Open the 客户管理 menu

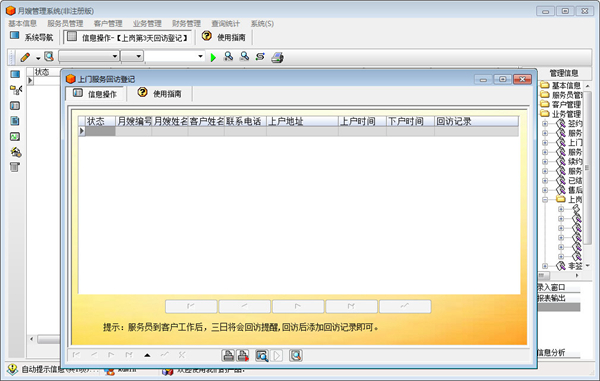click(108, 23)
